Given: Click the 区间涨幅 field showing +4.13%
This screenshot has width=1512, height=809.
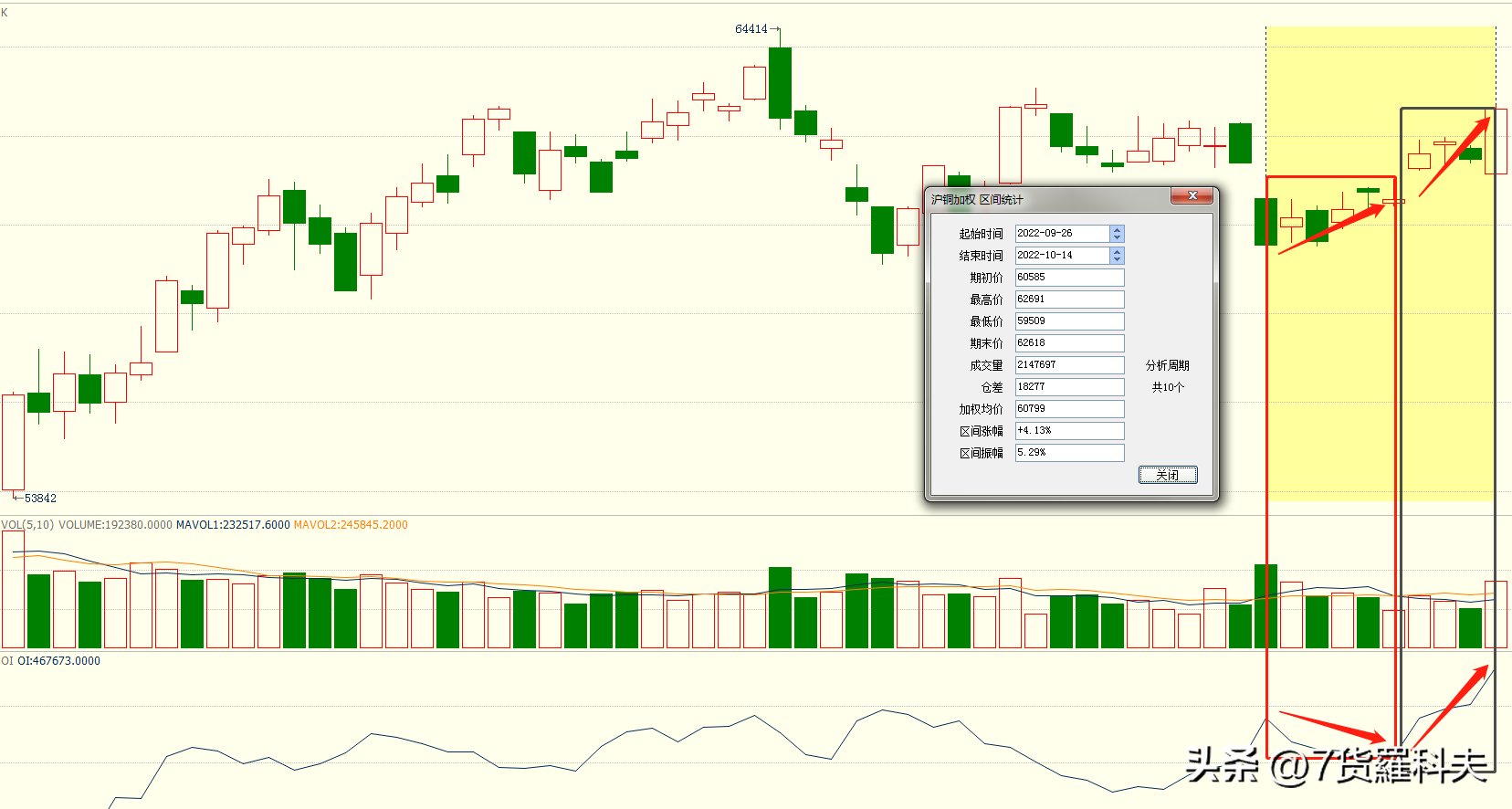Looking at the screenshot, I should (x=1070, y=431).
